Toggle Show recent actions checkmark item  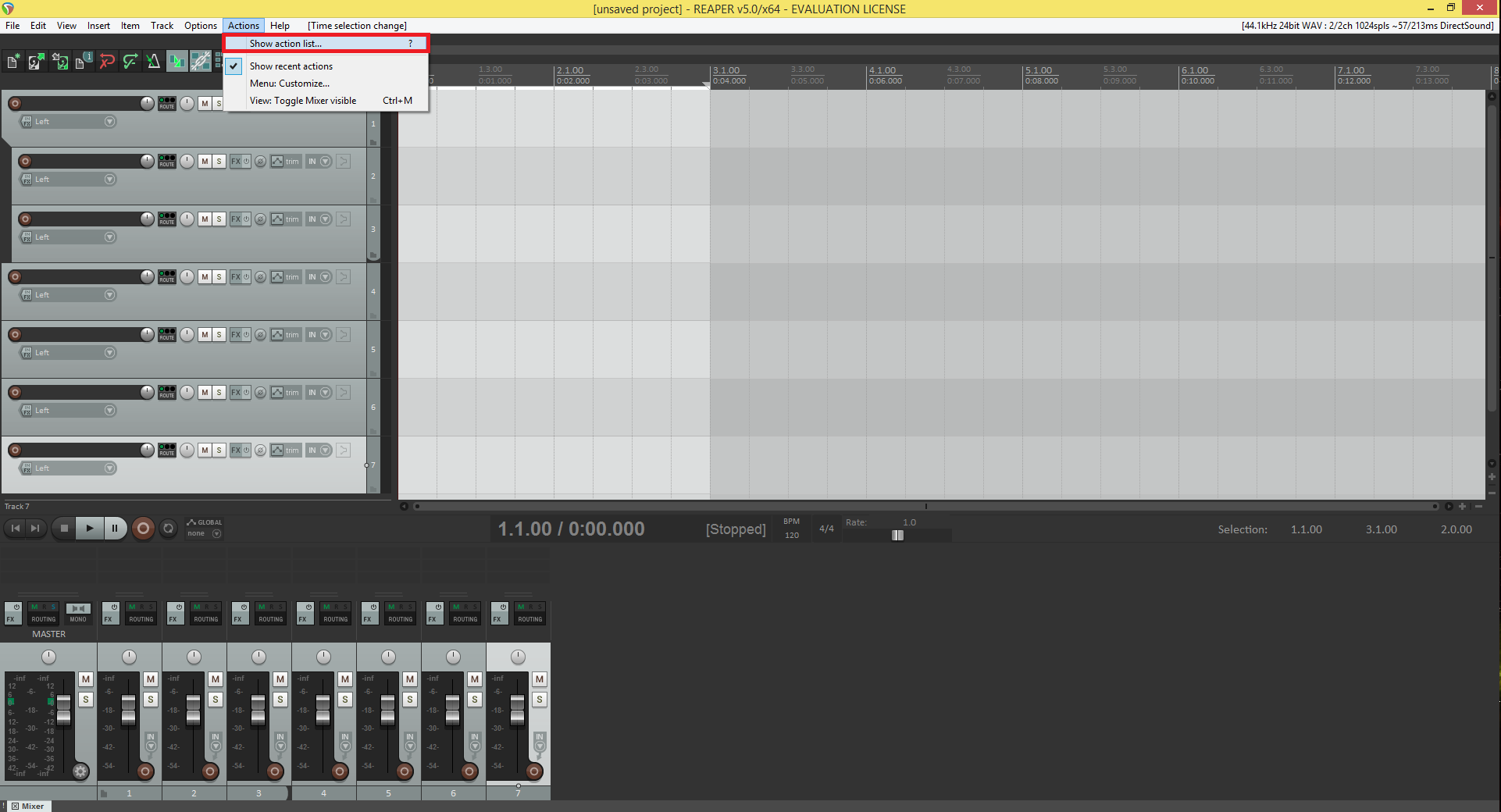[x=291, y=66]
